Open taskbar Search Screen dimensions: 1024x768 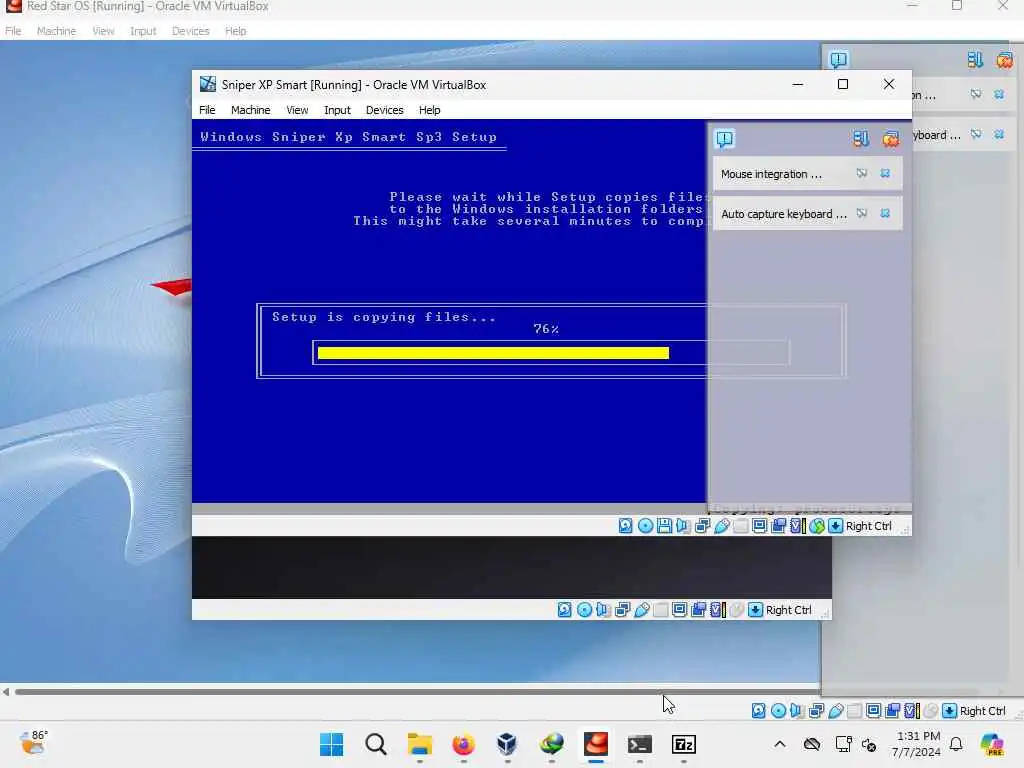(x=376, y=744)
